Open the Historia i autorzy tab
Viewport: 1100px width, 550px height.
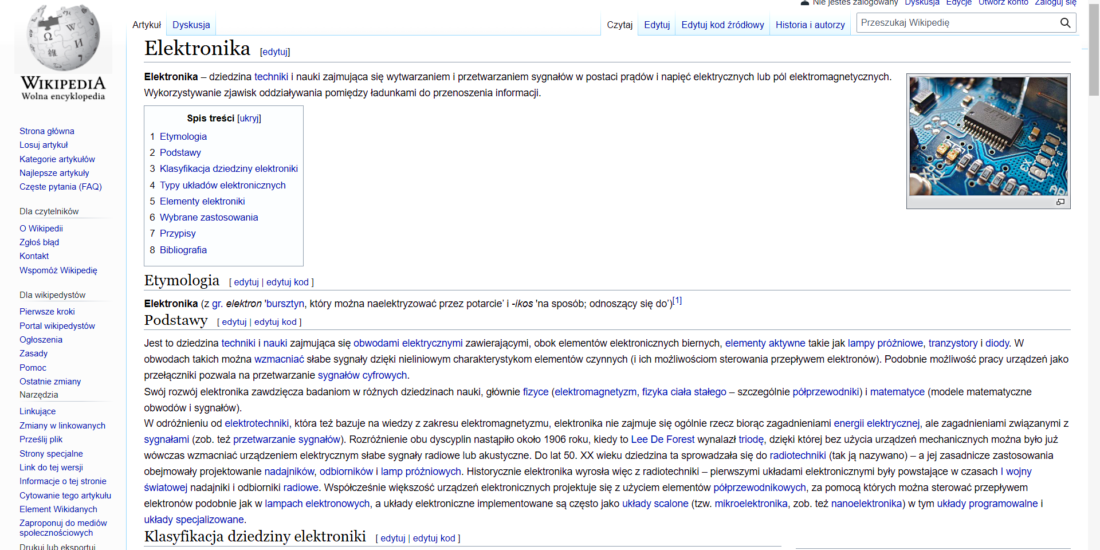click(x=810, y=25)
